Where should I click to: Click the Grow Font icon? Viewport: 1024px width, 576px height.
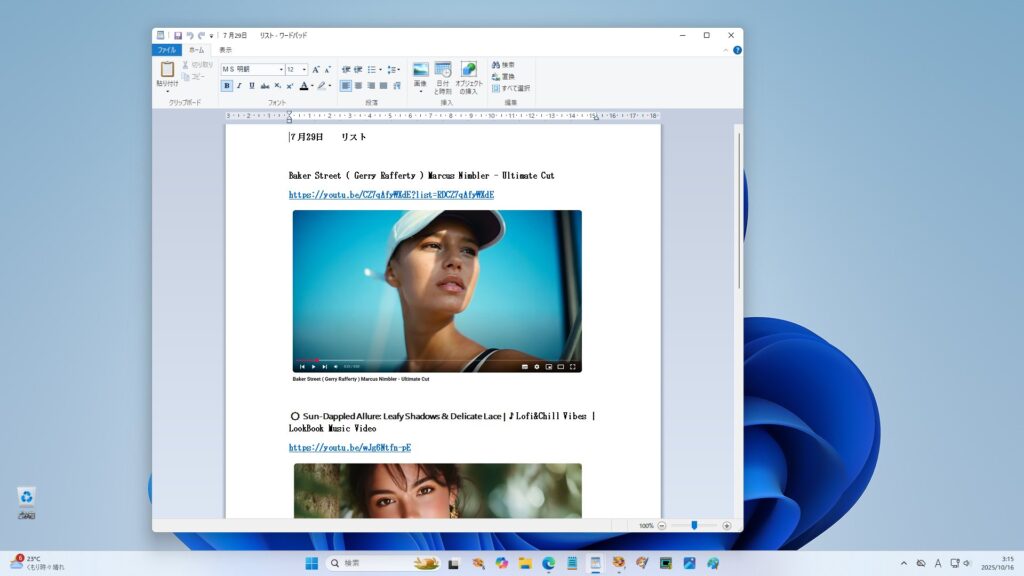click(316, 70)
